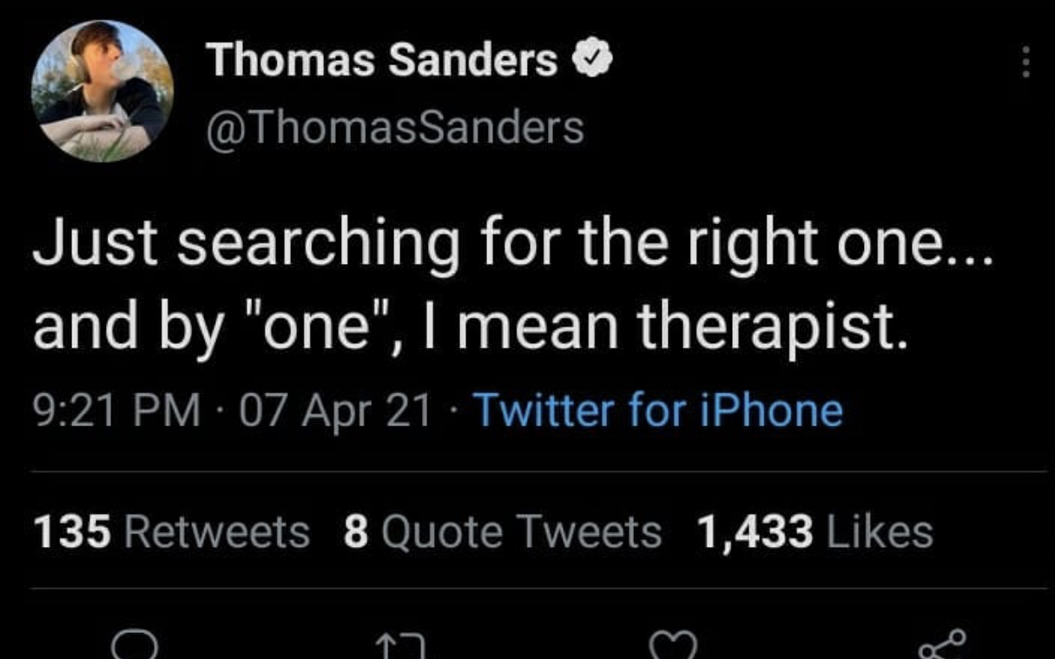Tap the share icon below the tweet
The height and width of the screenshot is (659, 1055).
coord(943,645)
